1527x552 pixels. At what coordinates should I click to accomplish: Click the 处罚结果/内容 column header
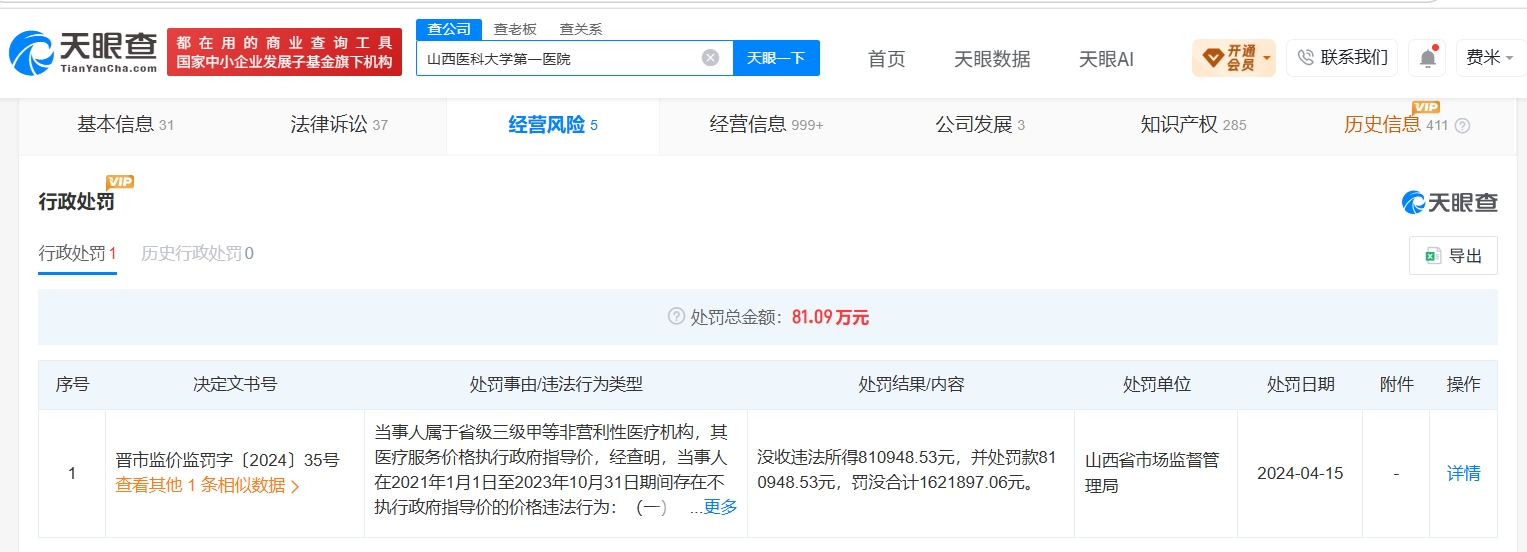coord(911,384)
